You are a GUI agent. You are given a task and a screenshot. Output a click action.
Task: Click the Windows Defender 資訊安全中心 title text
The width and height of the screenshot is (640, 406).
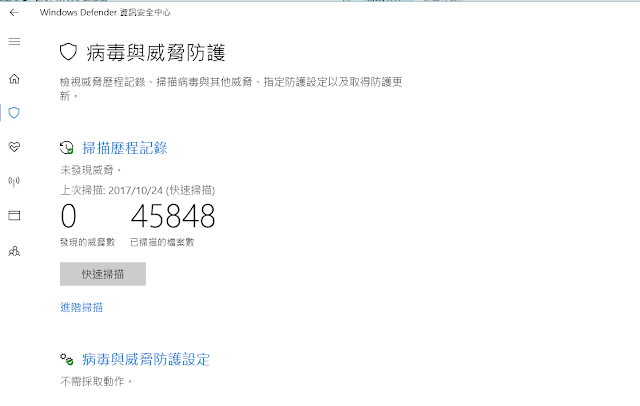coord(105,13)
